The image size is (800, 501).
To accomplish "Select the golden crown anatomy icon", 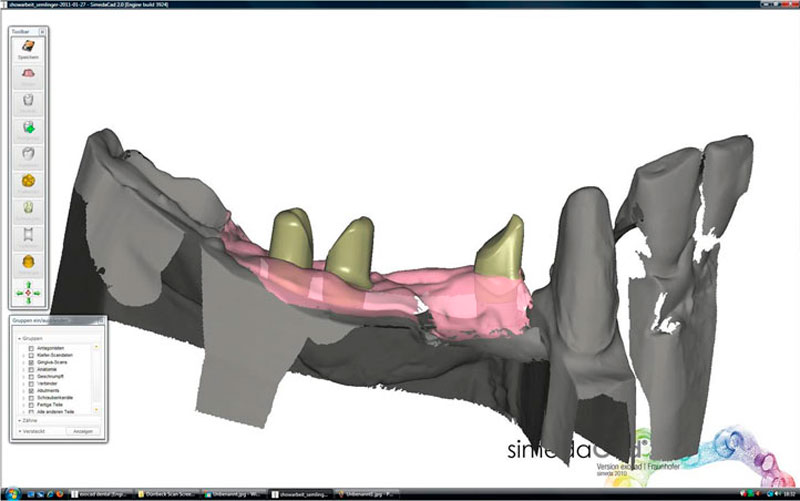I will click(28, 181).
